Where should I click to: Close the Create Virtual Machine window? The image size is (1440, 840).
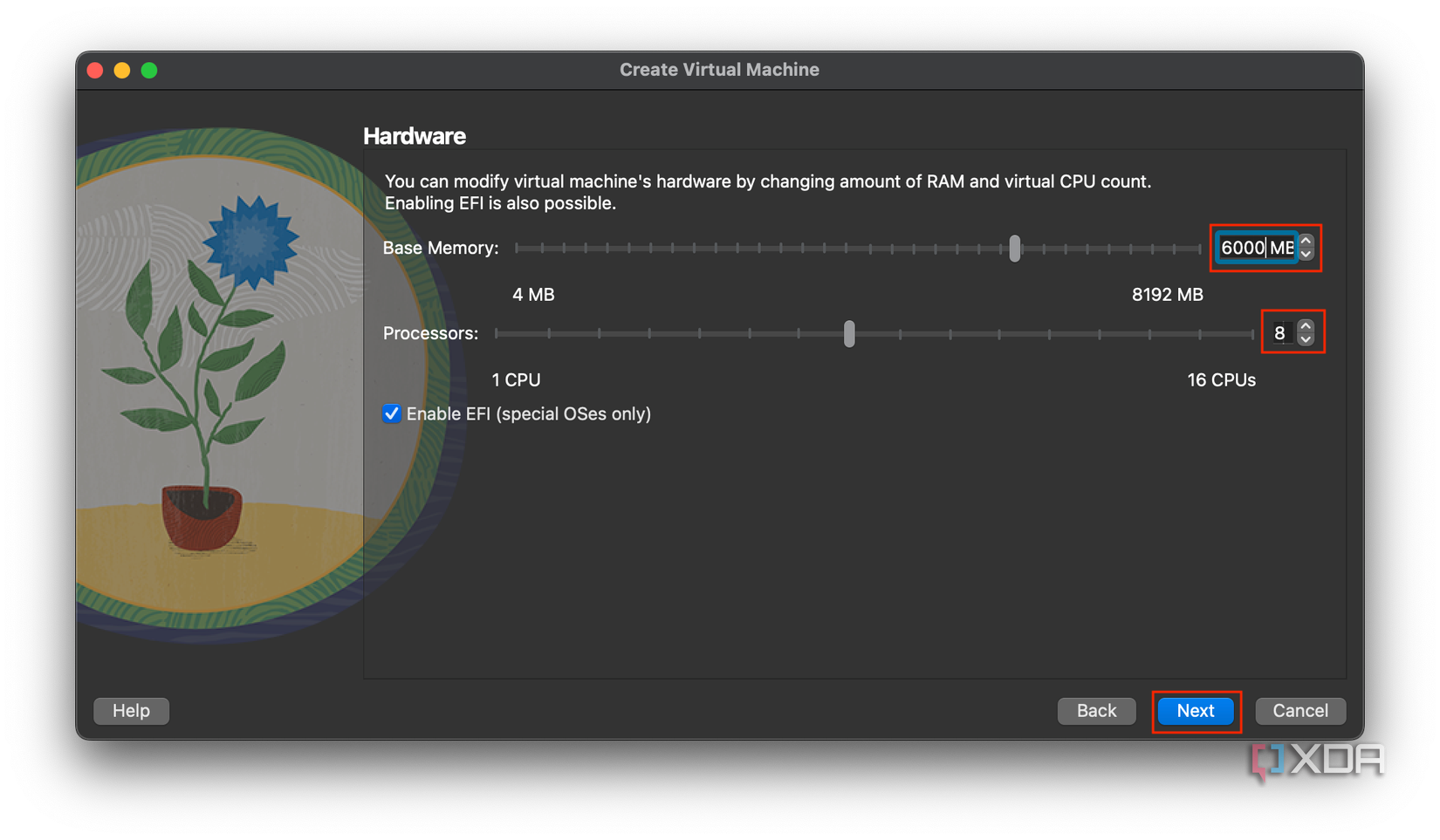94,70
